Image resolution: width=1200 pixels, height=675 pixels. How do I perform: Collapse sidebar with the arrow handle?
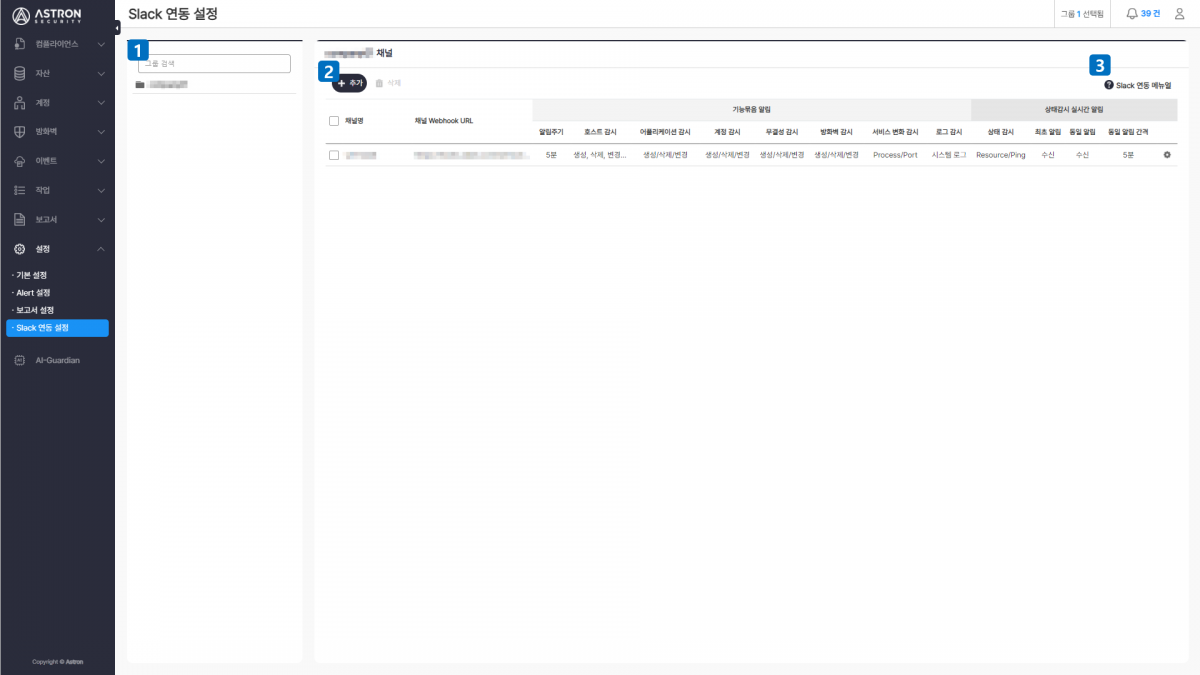(117, 27)
